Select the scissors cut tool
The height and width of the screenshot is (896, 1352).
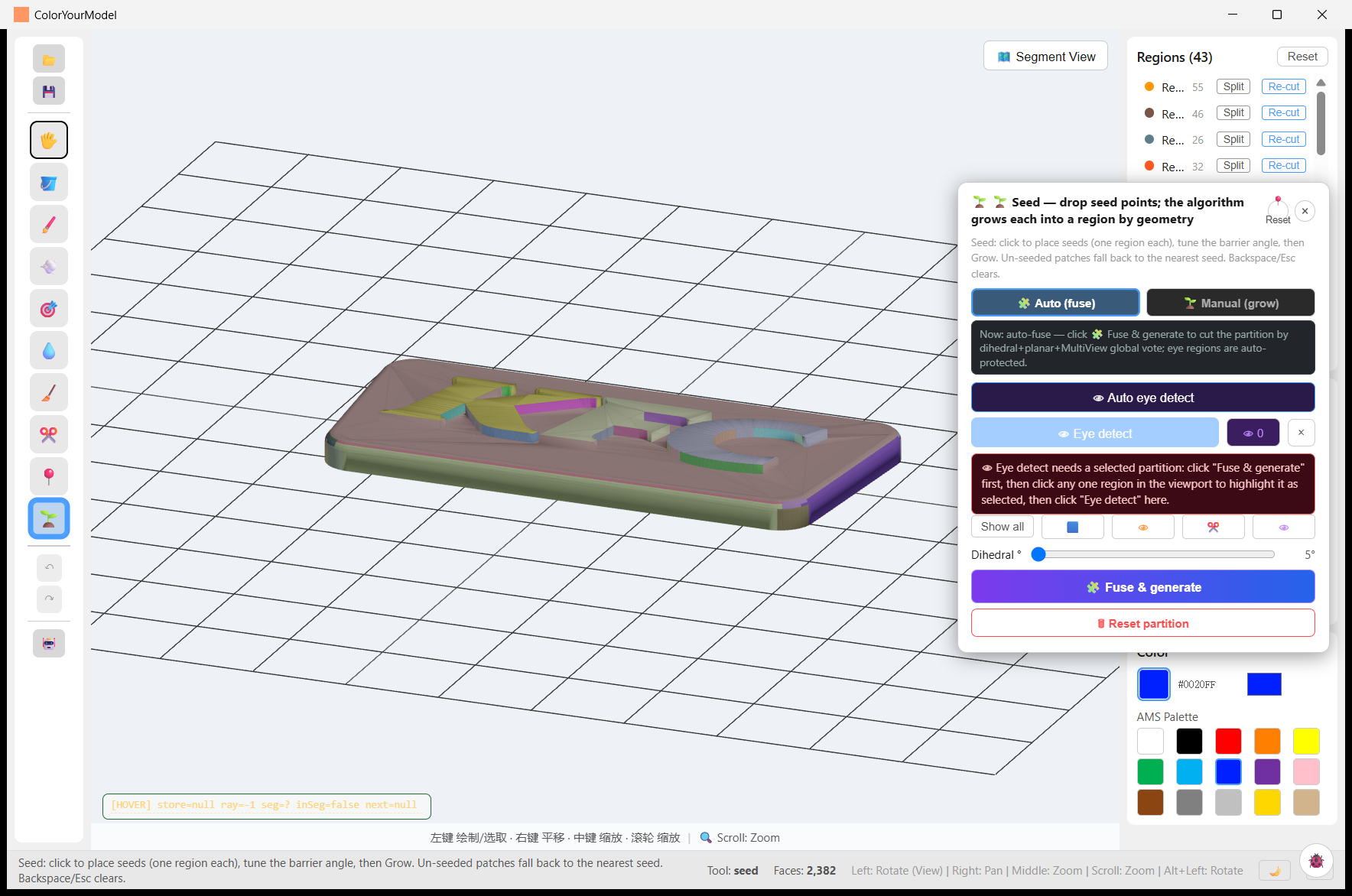[x=49, y=435]
